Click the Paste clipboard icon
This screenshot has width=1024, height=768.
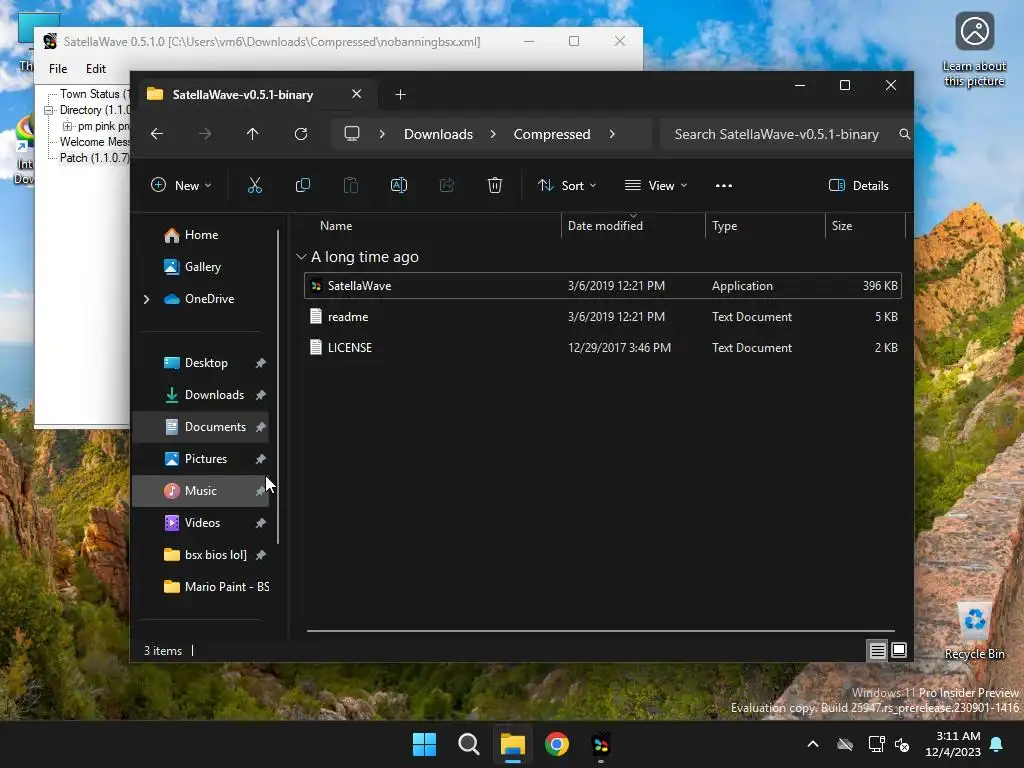pos(351,185)
